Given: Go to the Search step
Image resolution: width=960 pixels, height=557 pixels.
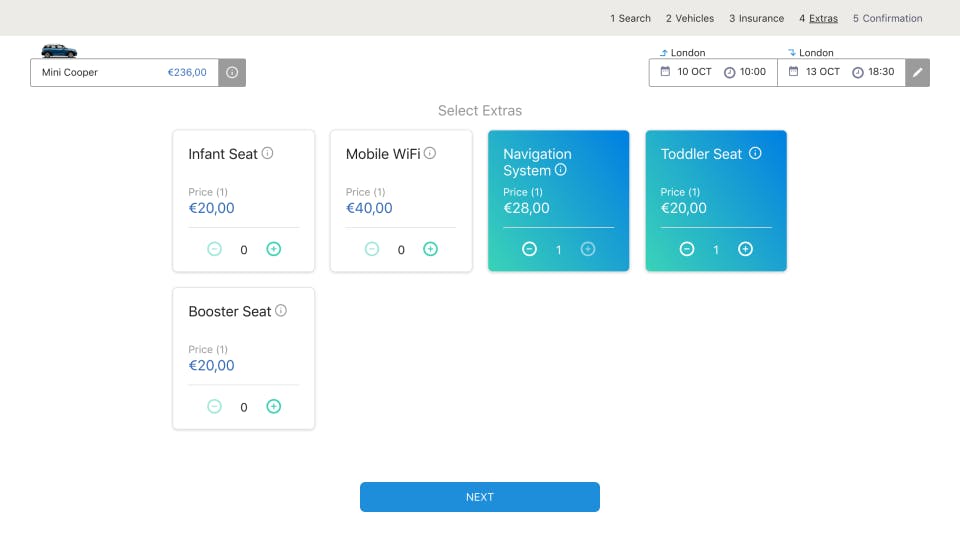Looking at the screenshot, I should click(x=630, y=18).
